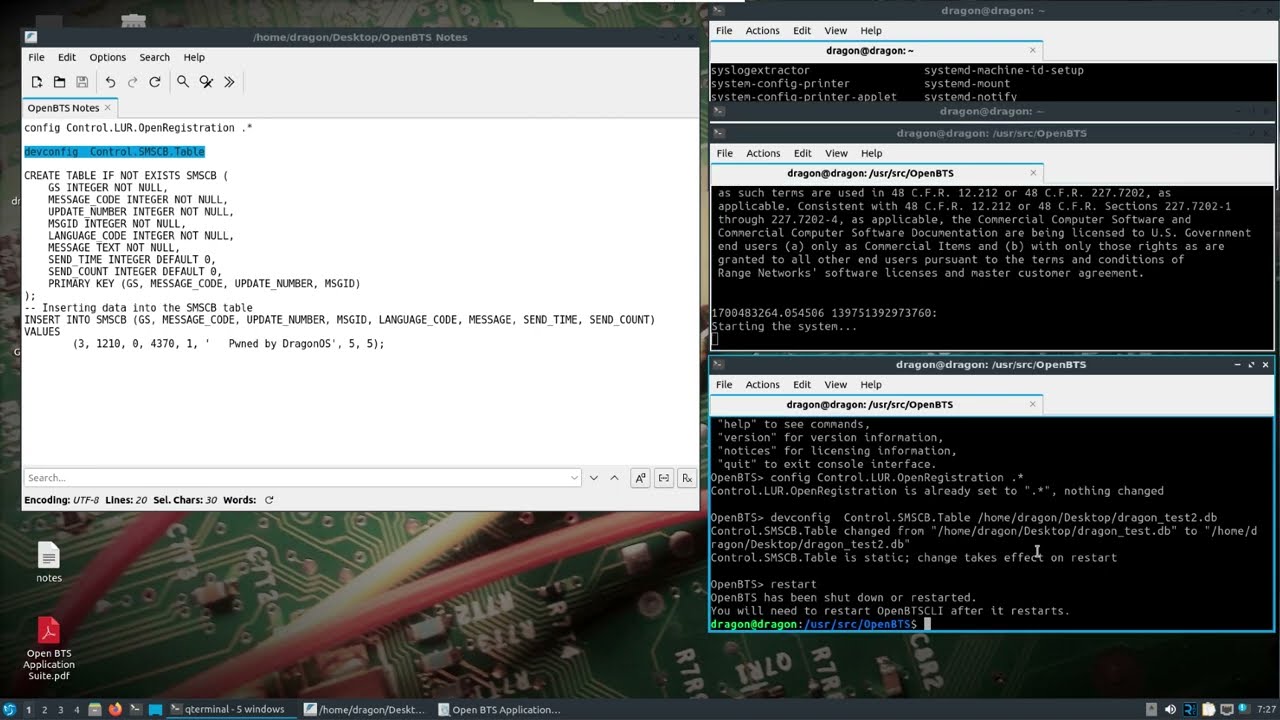Toggle Whole Word search option

[x=663, y=478]
